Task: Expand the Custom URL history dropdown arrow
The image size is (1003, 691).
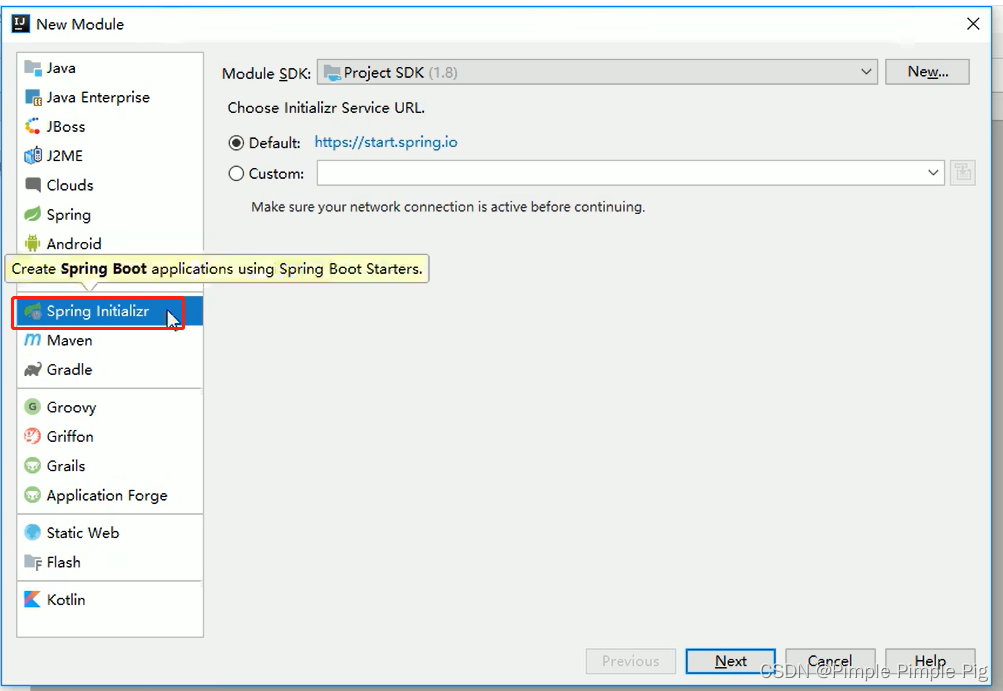Action: coord(933,173)
